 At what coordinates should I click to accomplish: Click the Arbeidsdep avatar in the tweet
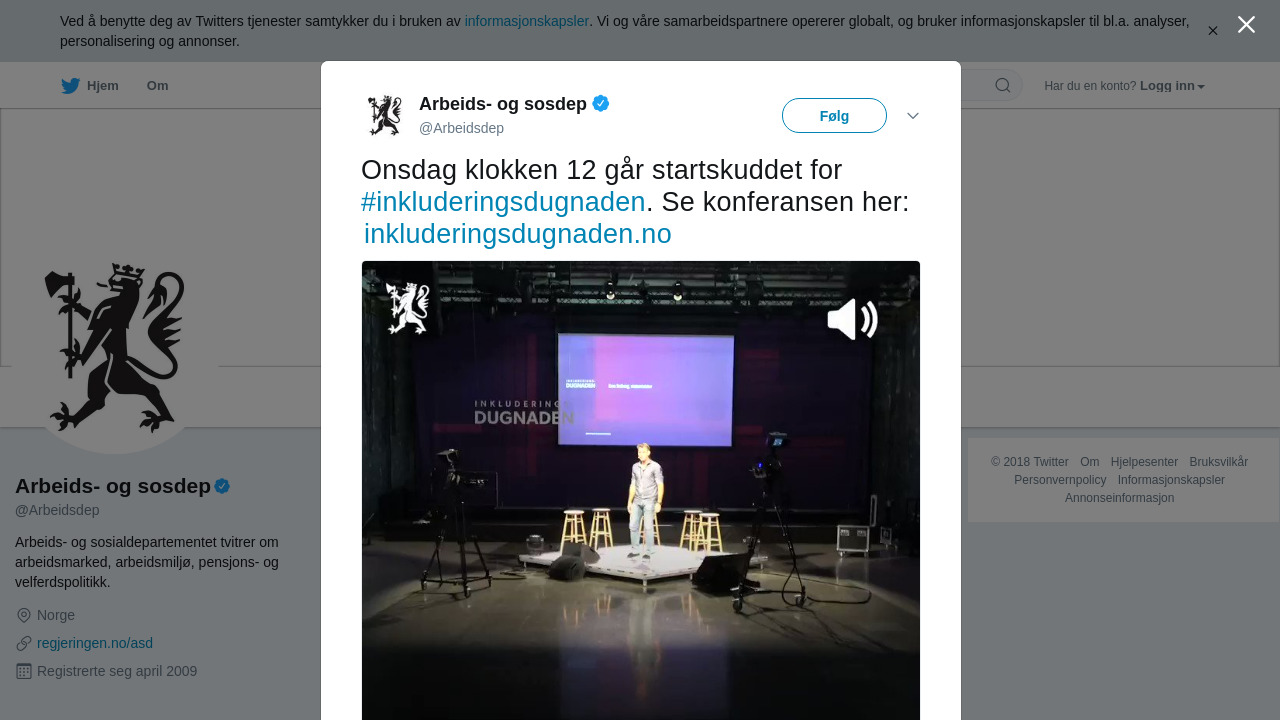click(x=384, y=115)
